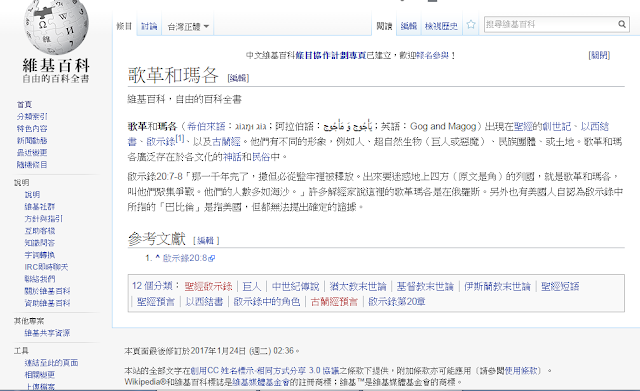The image size is (640, 391).
Task: Open 方針與指引 in the sidebar
Action: (x=44, y=219)
